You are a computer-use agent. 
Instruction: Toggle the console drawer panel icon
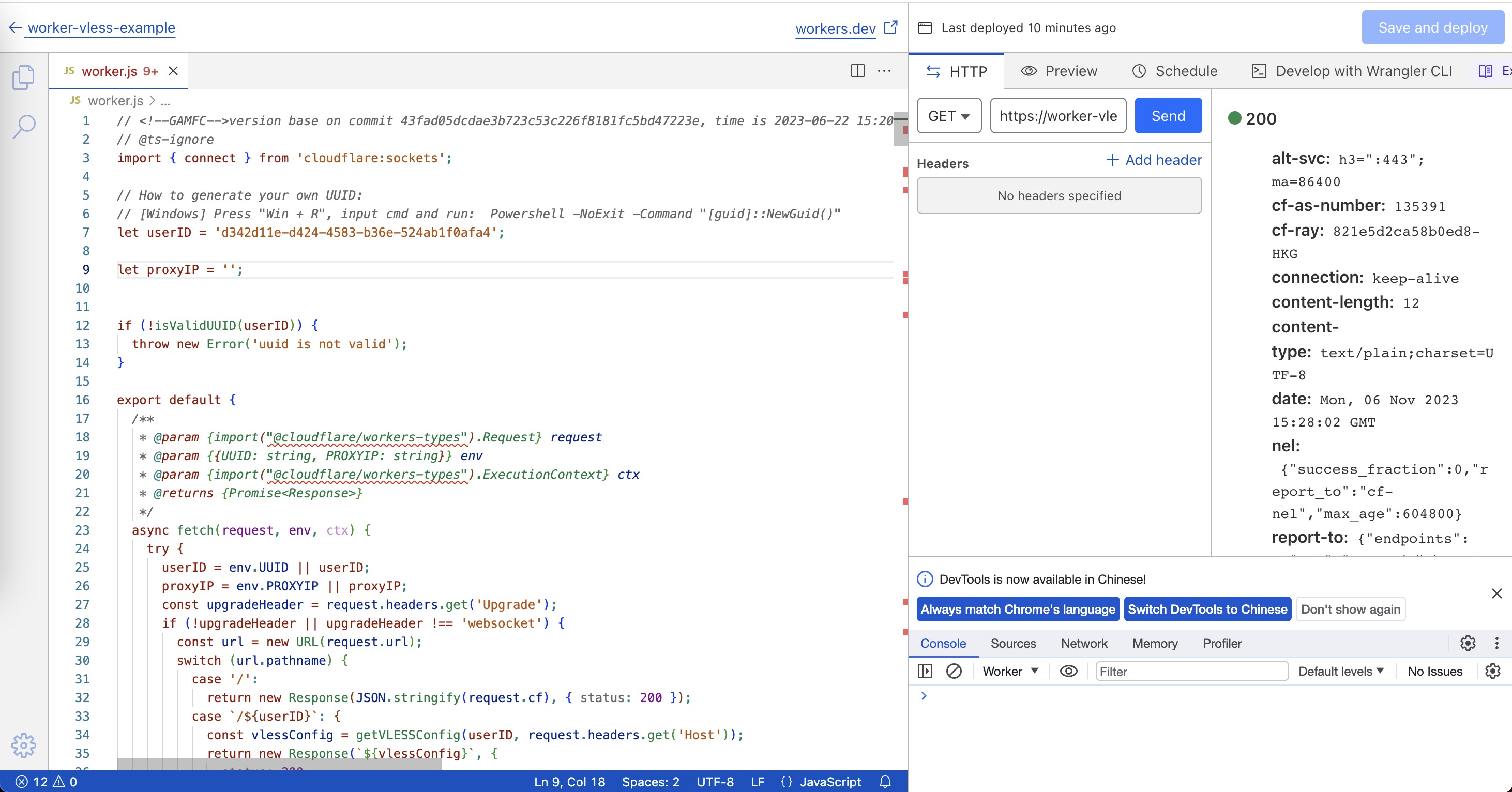click(925, 671)
